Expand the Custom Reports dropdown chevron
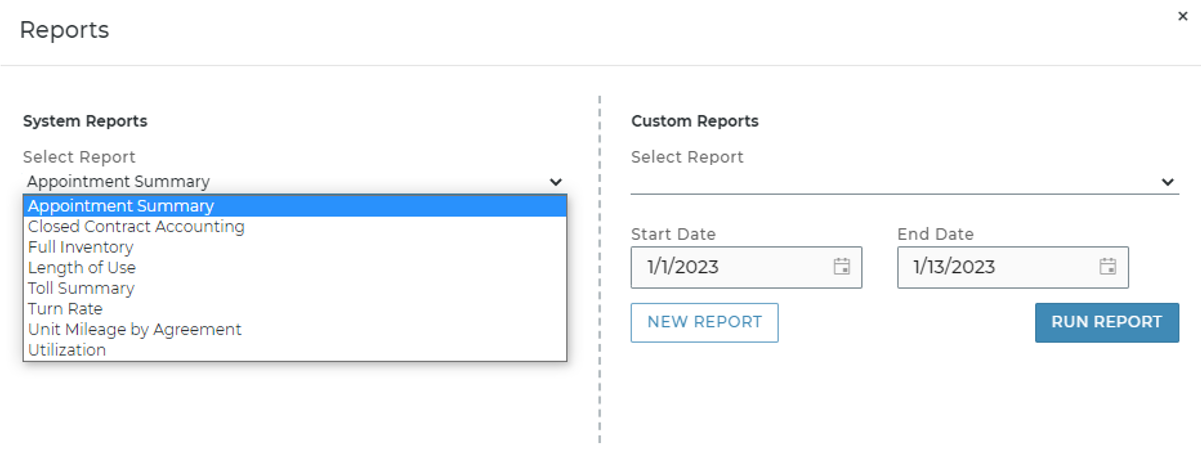 point(1167,182)
